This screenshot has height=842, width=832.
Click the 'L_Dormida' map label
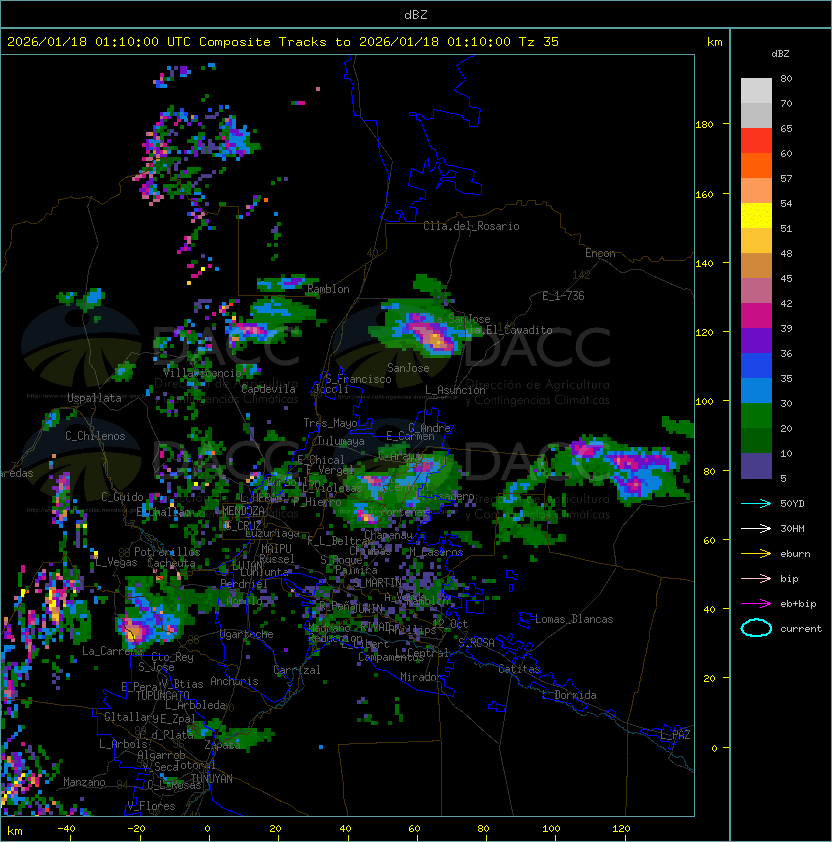click(569, 695)
